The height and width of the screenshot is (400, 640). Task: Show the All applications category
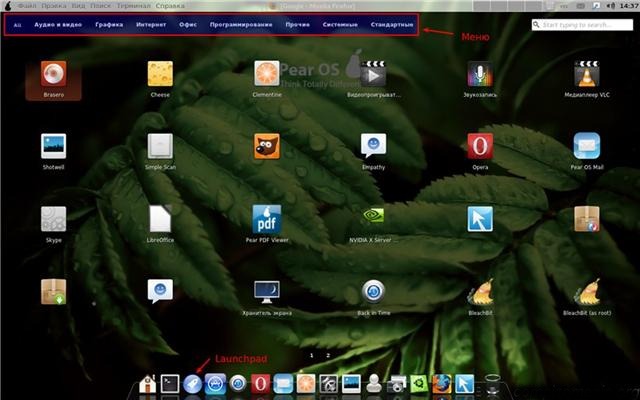pyautogui.click(x=17, y=25)
